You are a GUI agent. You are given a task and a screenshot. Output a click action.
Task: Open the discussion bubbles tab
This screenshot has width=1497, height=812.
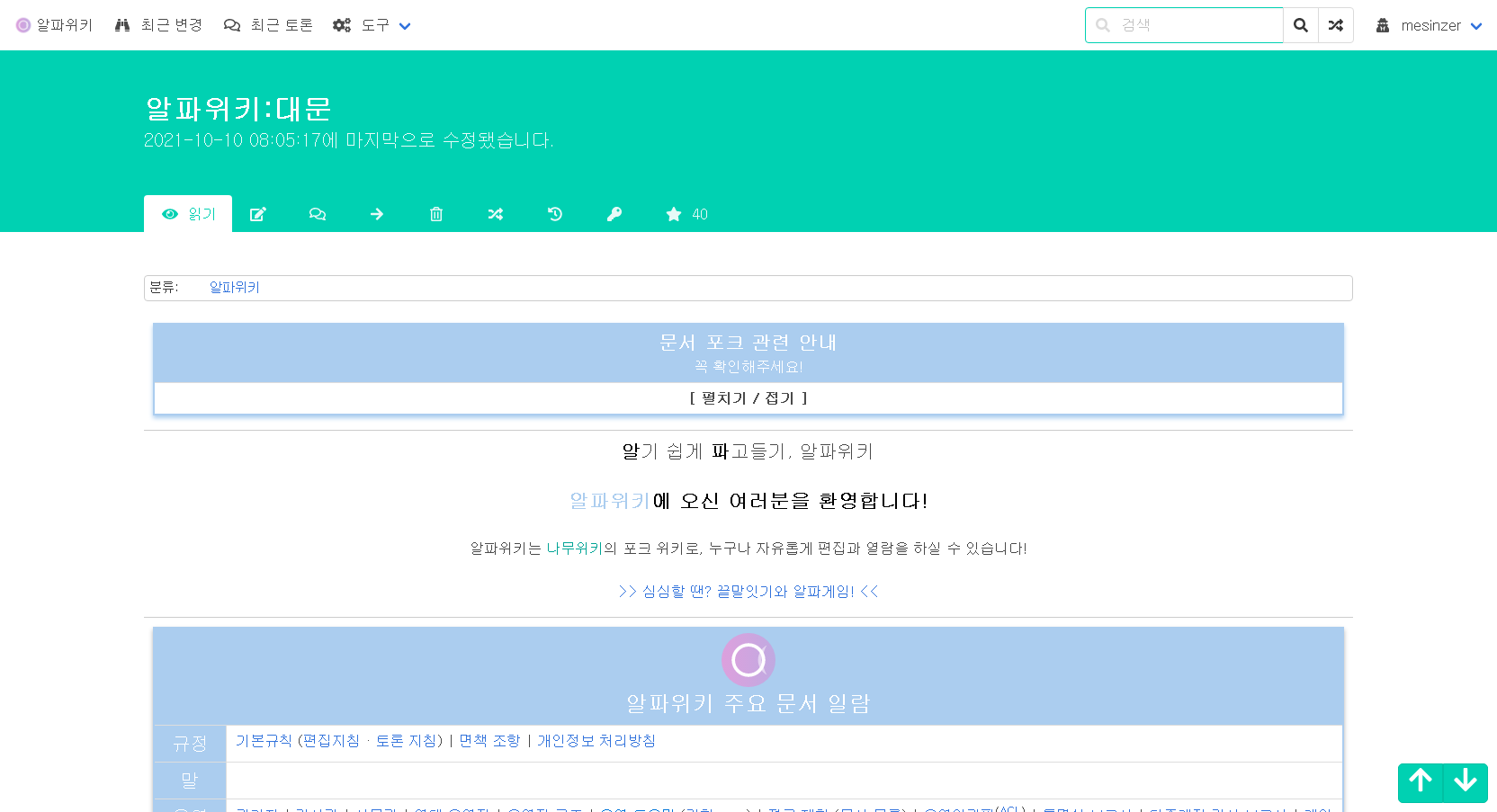tap(318, 214)
